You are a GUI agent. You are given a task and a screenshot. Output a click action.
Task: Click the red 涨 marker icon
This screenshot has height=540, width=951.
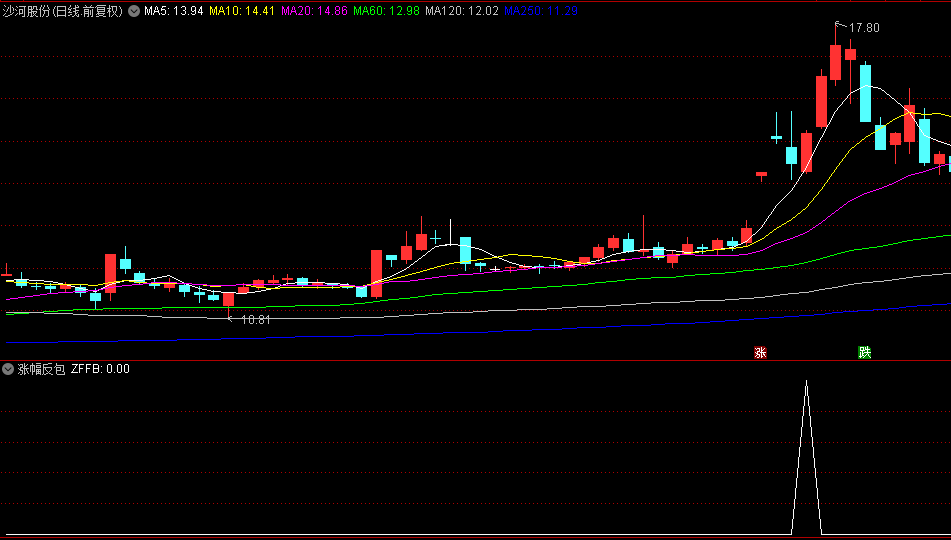click(760, 353)
